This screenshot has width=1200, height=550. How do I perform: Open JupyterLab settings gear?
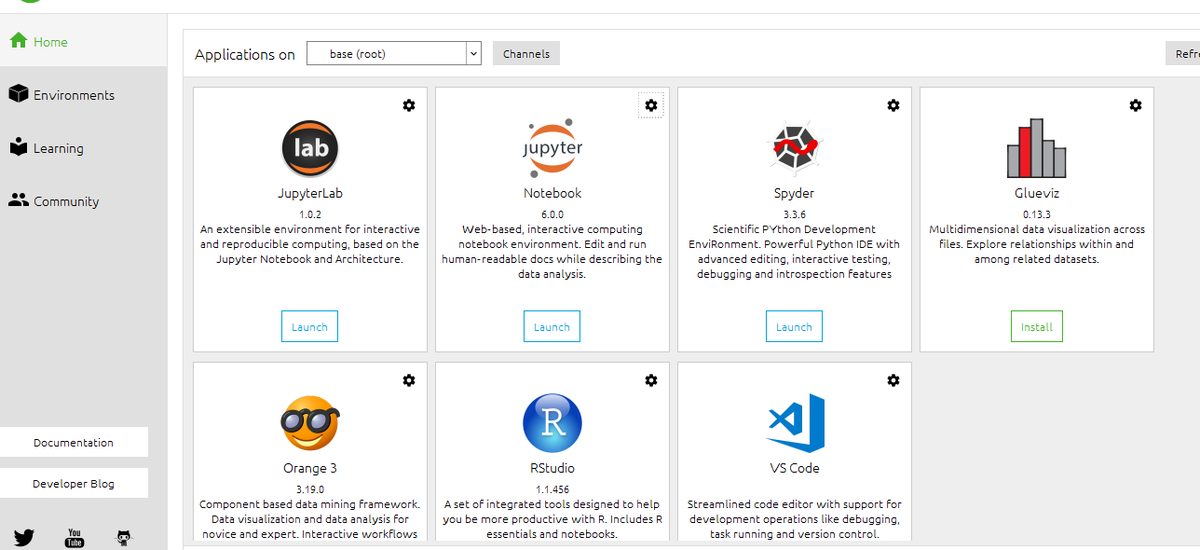click(x=409, y=105)
